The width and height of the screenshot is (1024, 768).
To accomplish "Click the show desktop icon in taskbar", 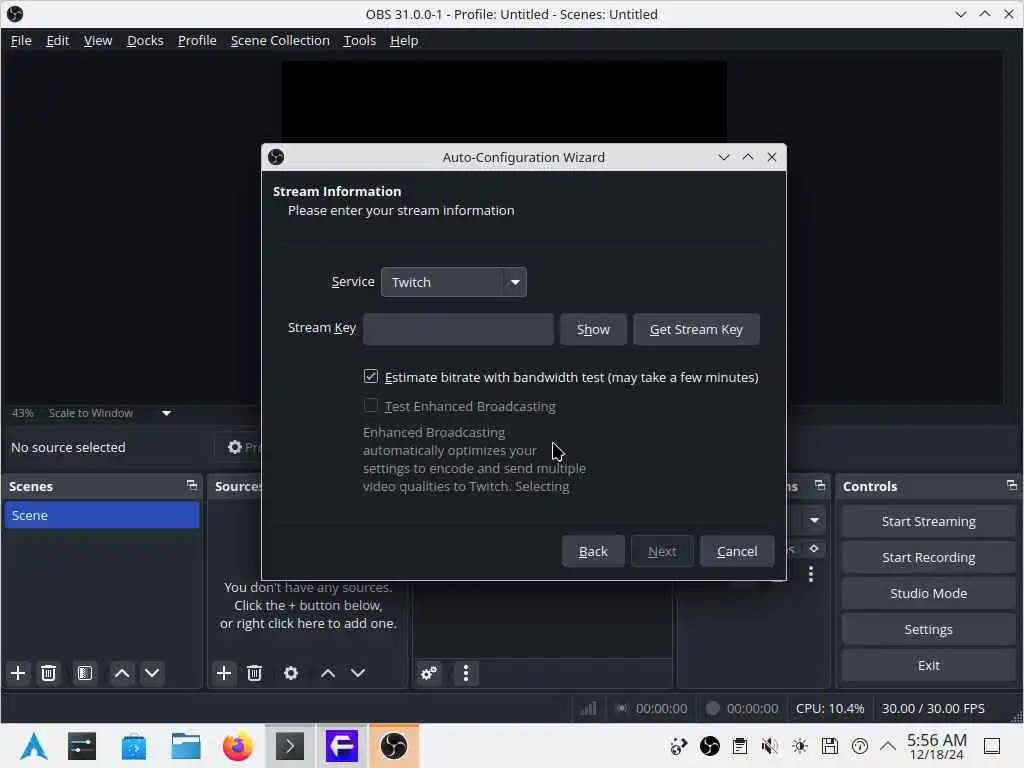I will [992, 746].
